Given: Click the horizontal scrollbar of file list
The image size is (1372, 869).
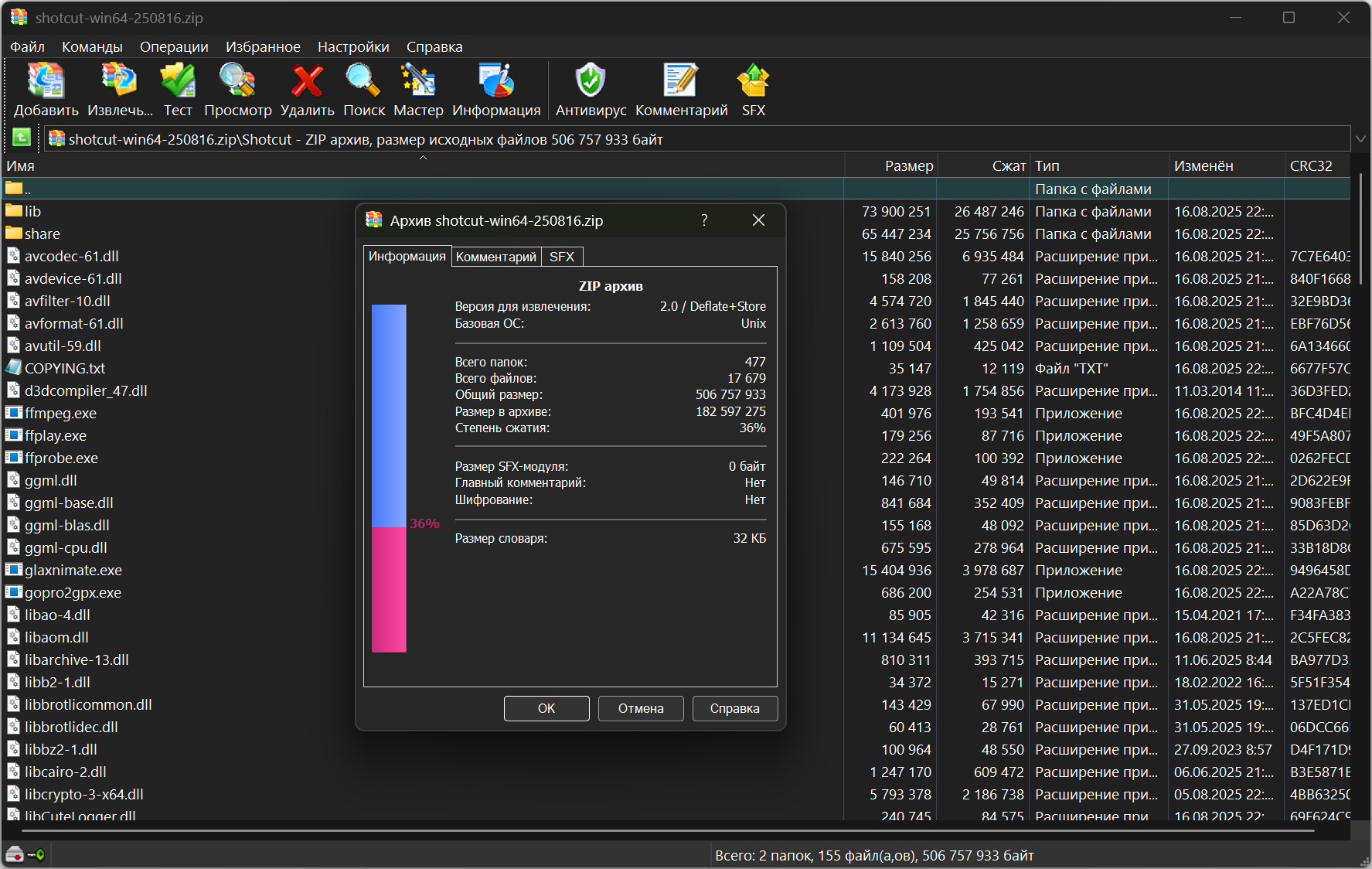Looking at the screenshot, I should pyautogui.click(x=668, y=831).
